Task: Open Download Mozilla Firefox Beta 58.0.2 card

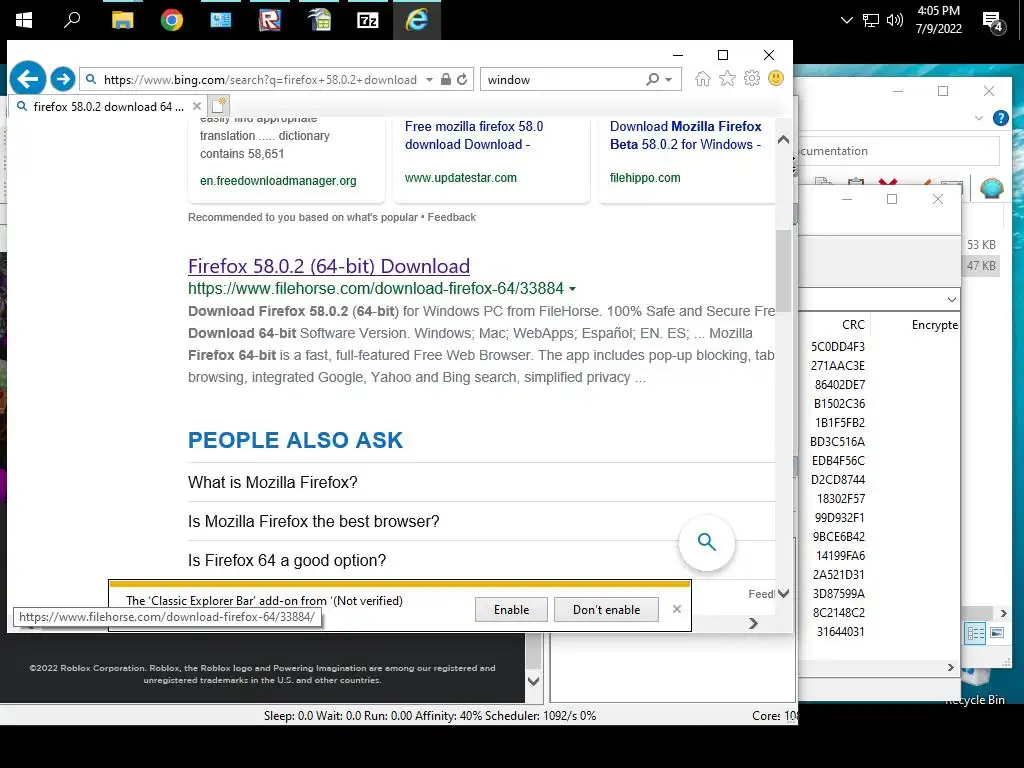Action: click(685, 135)
